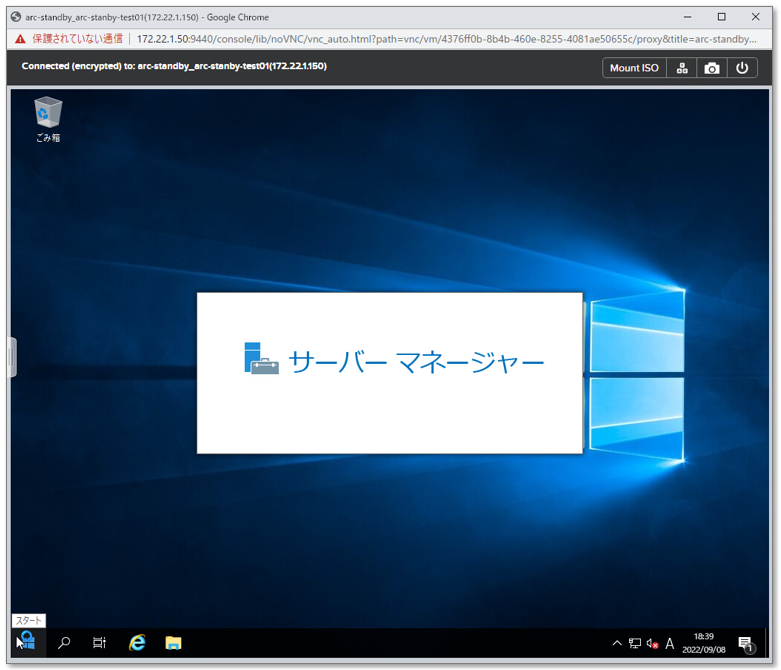781x670 pixels.
Task: Open the Windows Start button
Action: point(27,642)
